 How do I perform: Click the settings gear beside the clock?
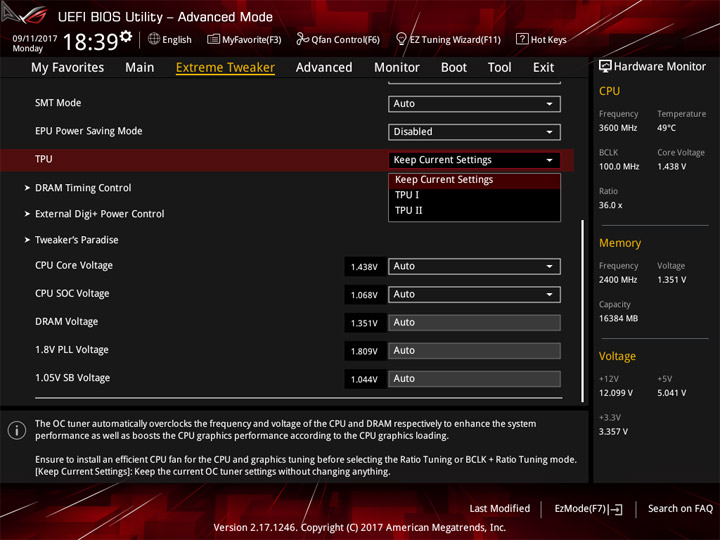click(126, 36)
